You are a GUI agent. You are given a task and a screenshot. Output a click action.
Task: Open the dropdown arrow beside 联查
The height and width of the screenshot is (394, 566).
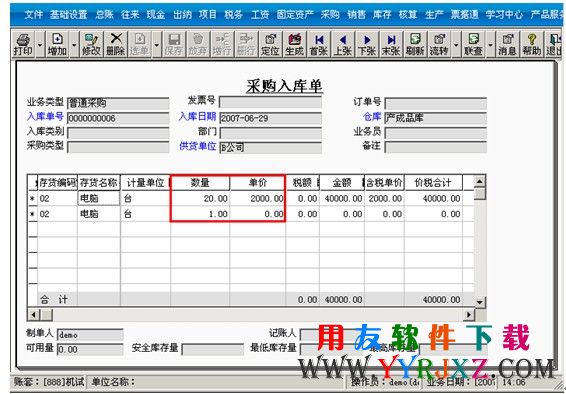pyautogui.click(x=490, y=45)
